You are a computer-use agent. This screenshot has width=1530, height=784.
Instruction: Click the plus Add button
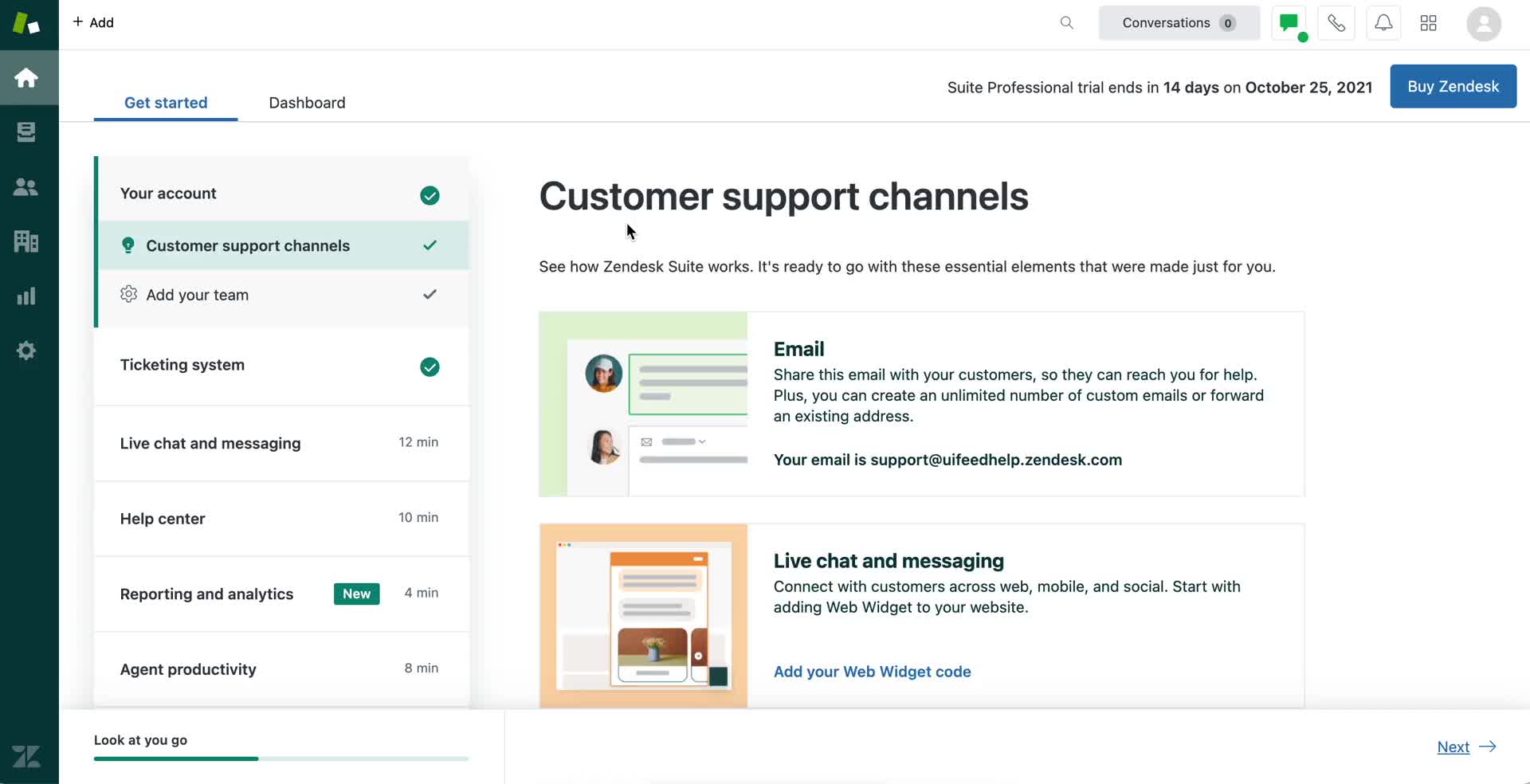(x=93, y=22)
